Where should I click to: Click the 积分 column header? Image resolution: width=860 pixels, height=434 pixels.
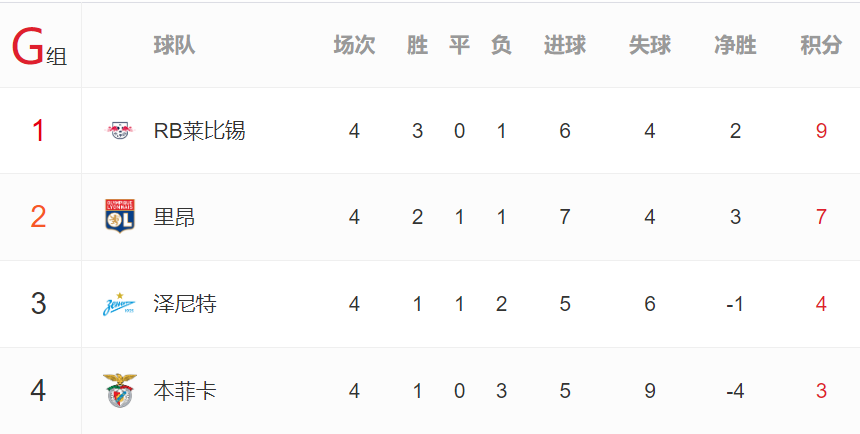click(x=821, y=45)
